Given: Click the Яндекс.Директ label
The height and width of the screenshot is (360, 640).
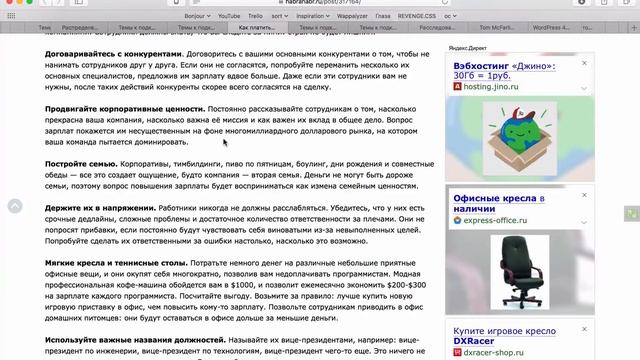Looking at the screenshot, I should point(467,48).
